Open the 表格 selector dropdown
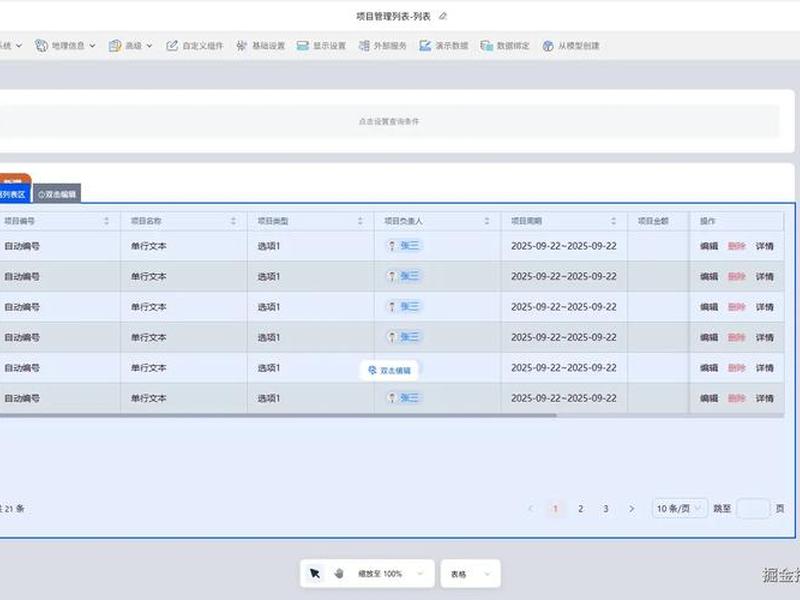This screenshot has height=600, width=800. 470,574
